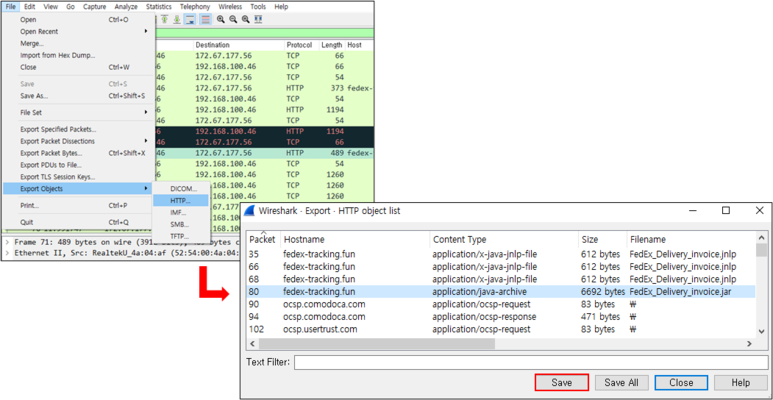Screen dimensions: 773x400
Task: Select packet 35 jnlp object row
Action: tap(501, 255)
